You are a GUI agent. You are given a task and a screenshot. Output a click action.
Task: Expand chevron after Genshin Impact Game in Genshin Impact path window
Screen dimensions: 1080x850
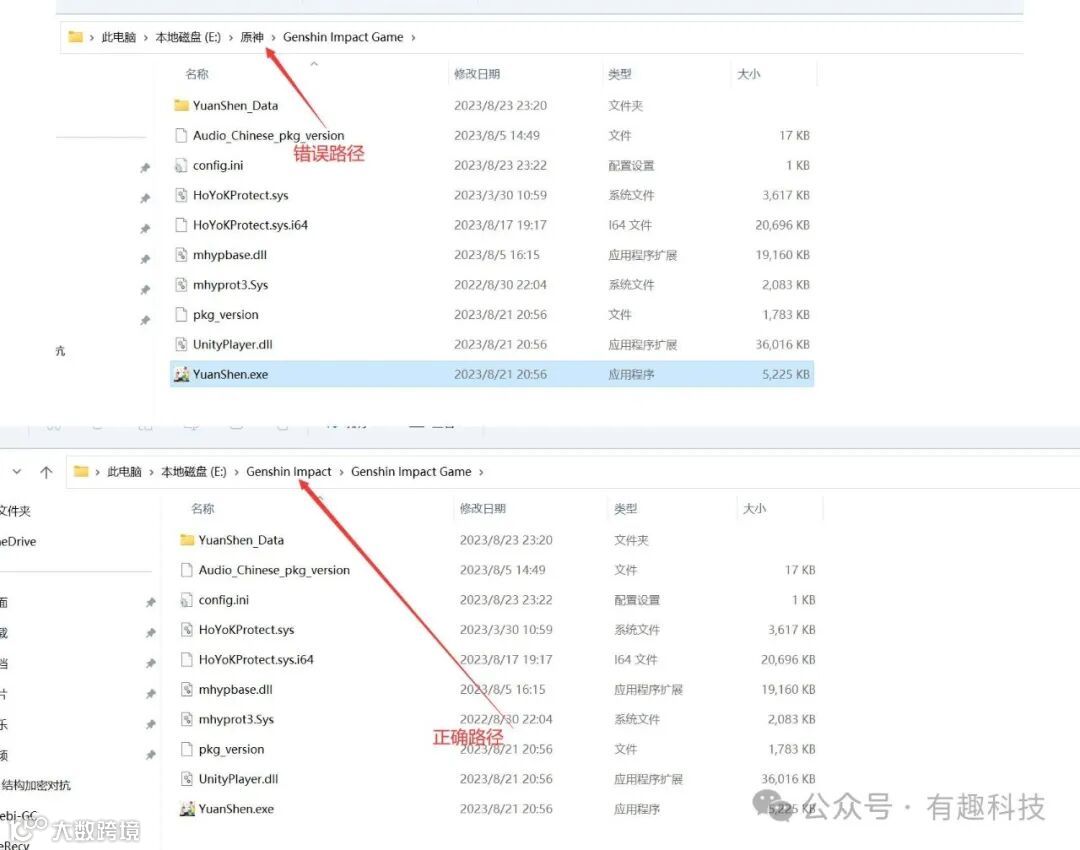coord(481,472)
